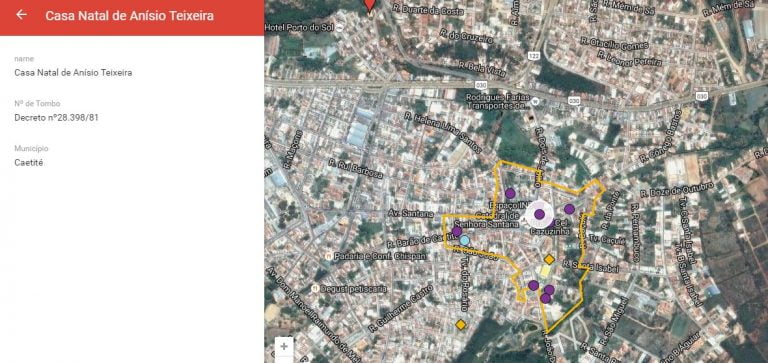This screenshot has height=363, width=768.
Task: Open the orange diamond marker near R. Guilherme Castro
Action: 460,324
